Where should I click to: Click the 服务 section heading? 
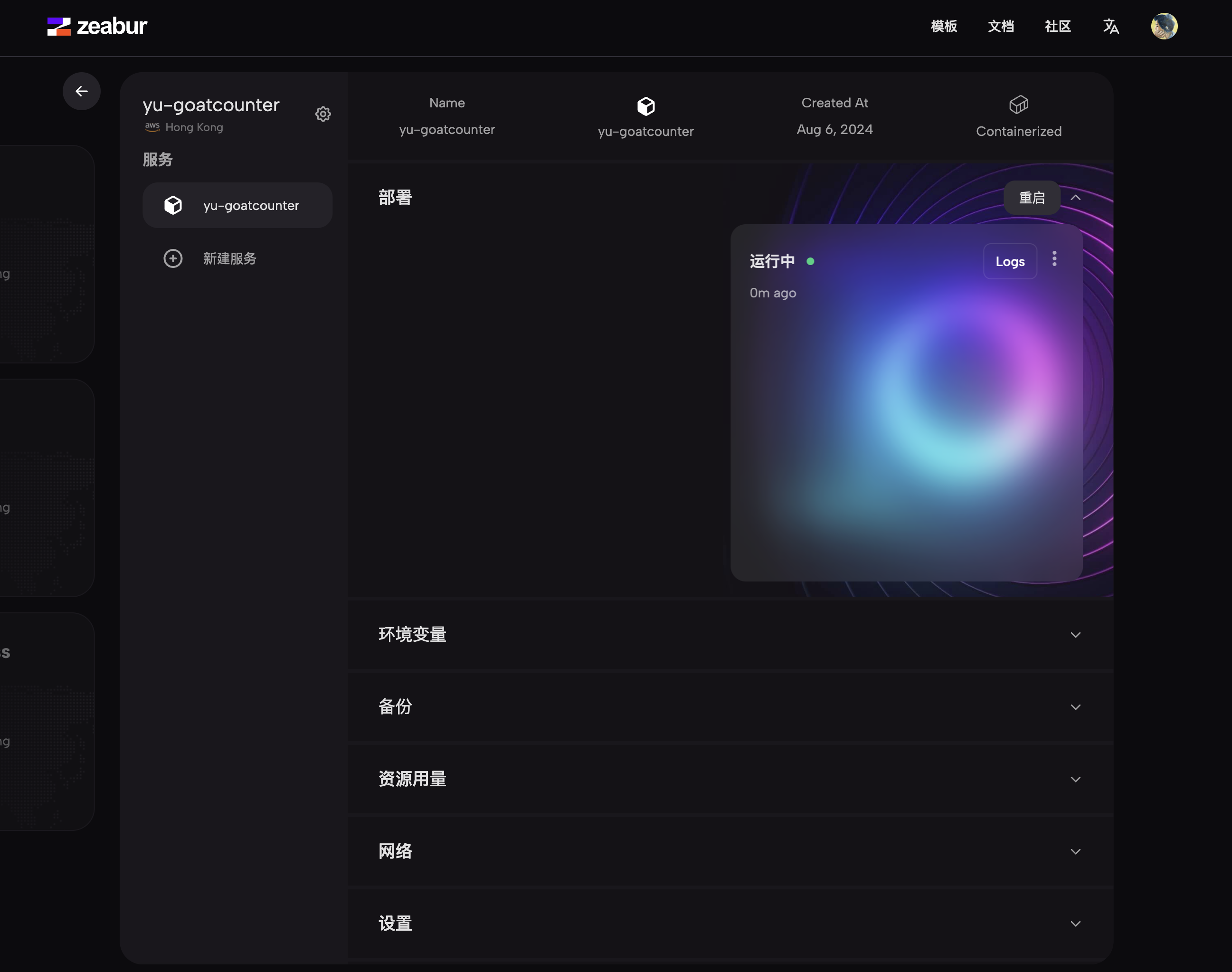pyautogui.click(x=158, y=160)
